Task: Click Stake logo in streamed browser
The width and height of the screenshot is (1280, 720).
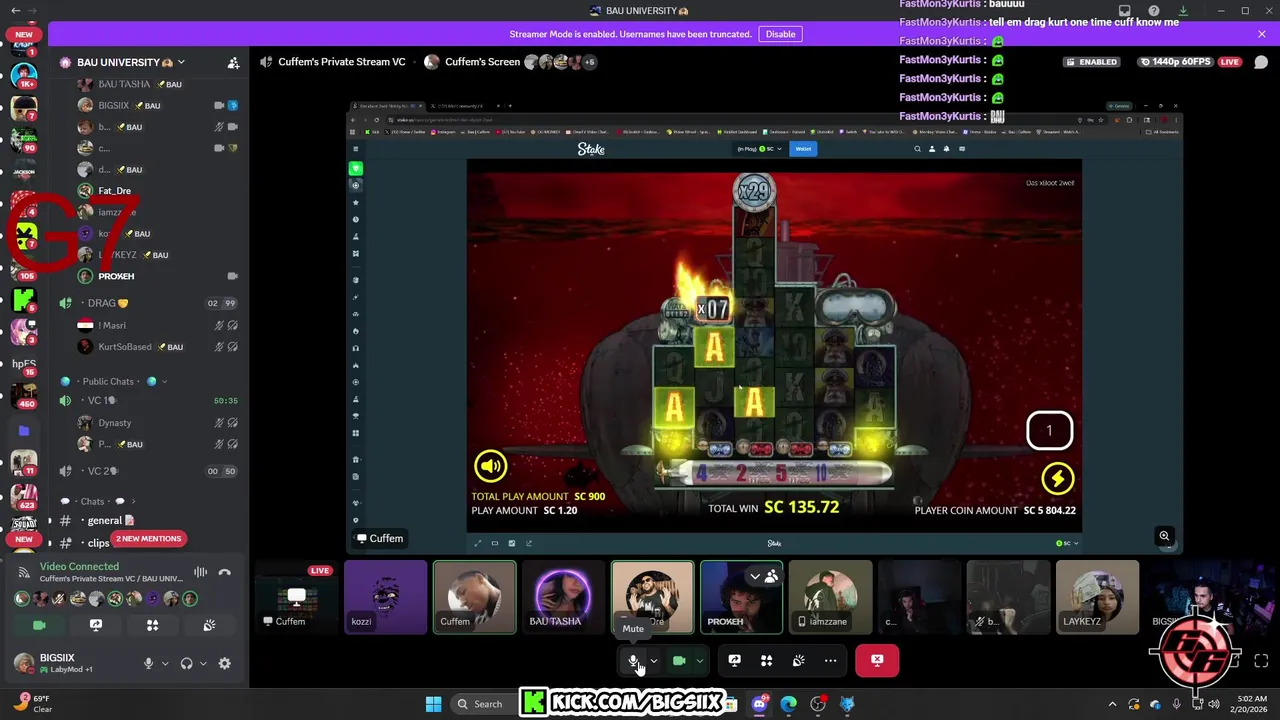Action: pyautogui.click(x=591, y=149)
